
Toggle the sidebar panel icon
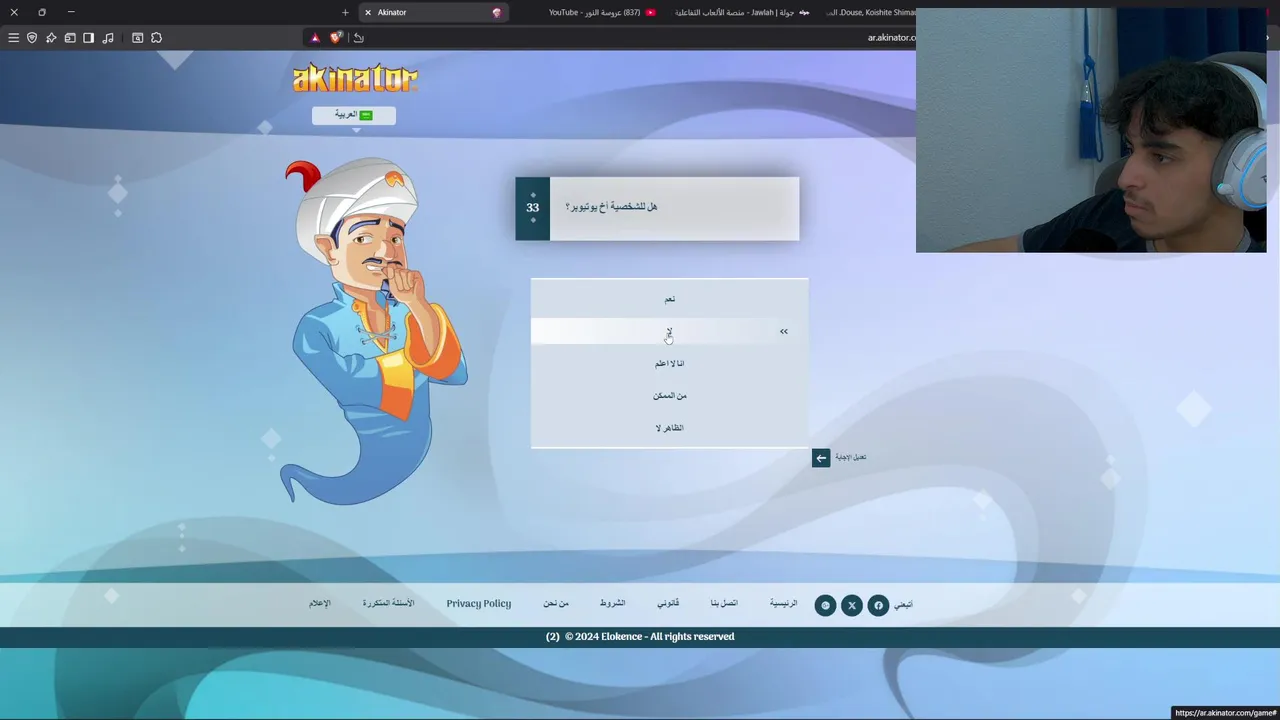tap(89, 38)
